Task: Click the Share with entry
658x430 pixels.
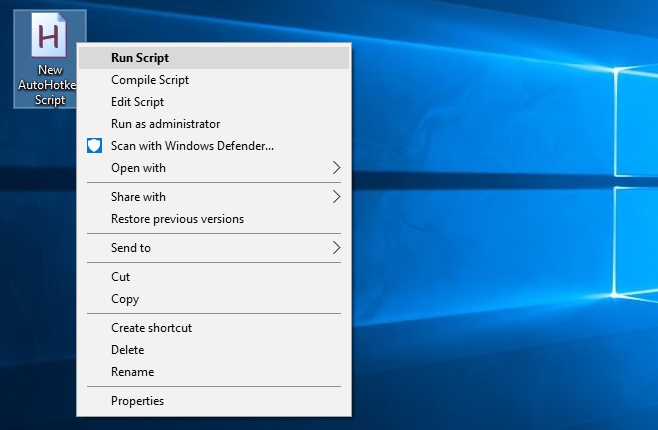Action: 138,197
